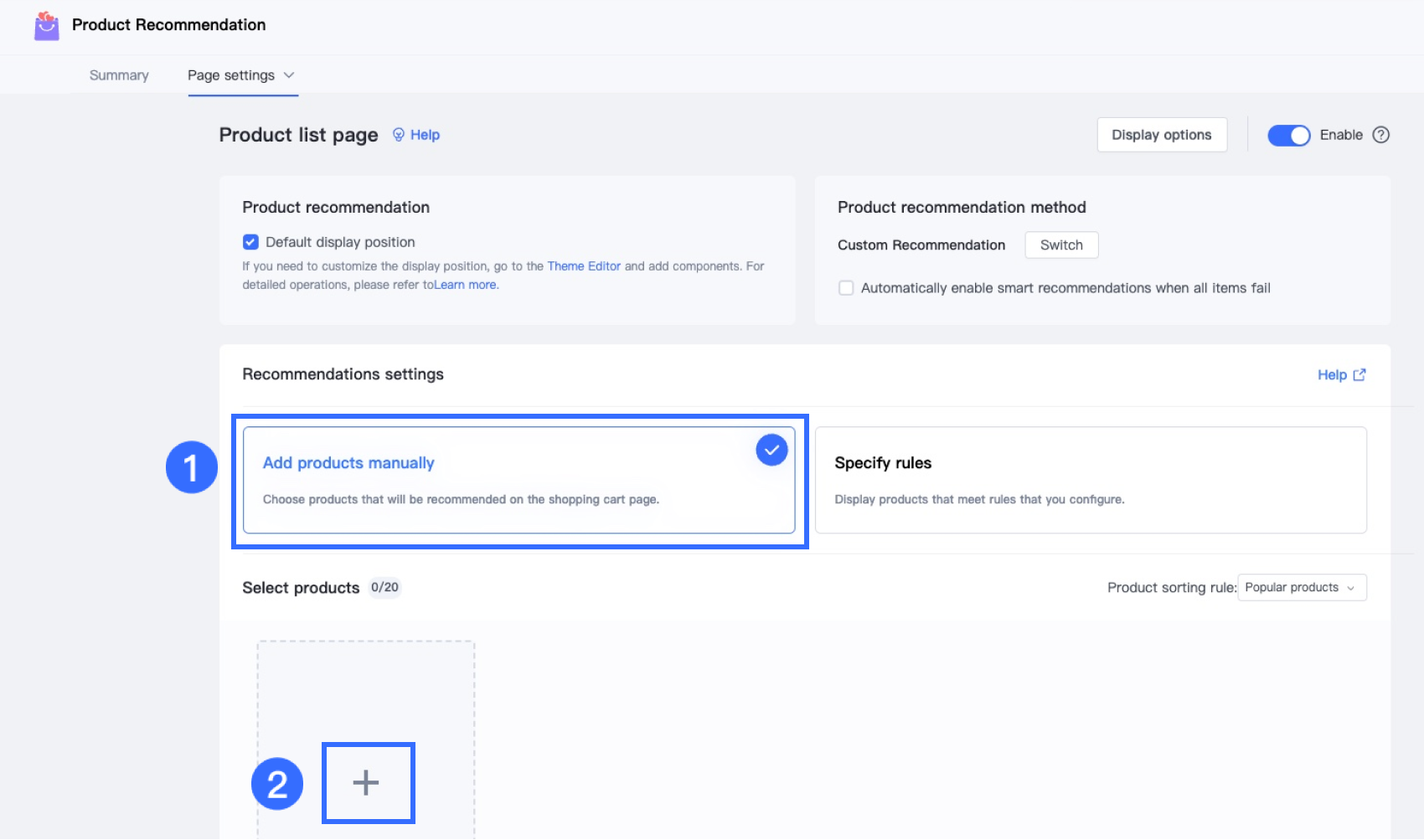Expand the Page settings chevron menu

[289, 75]
